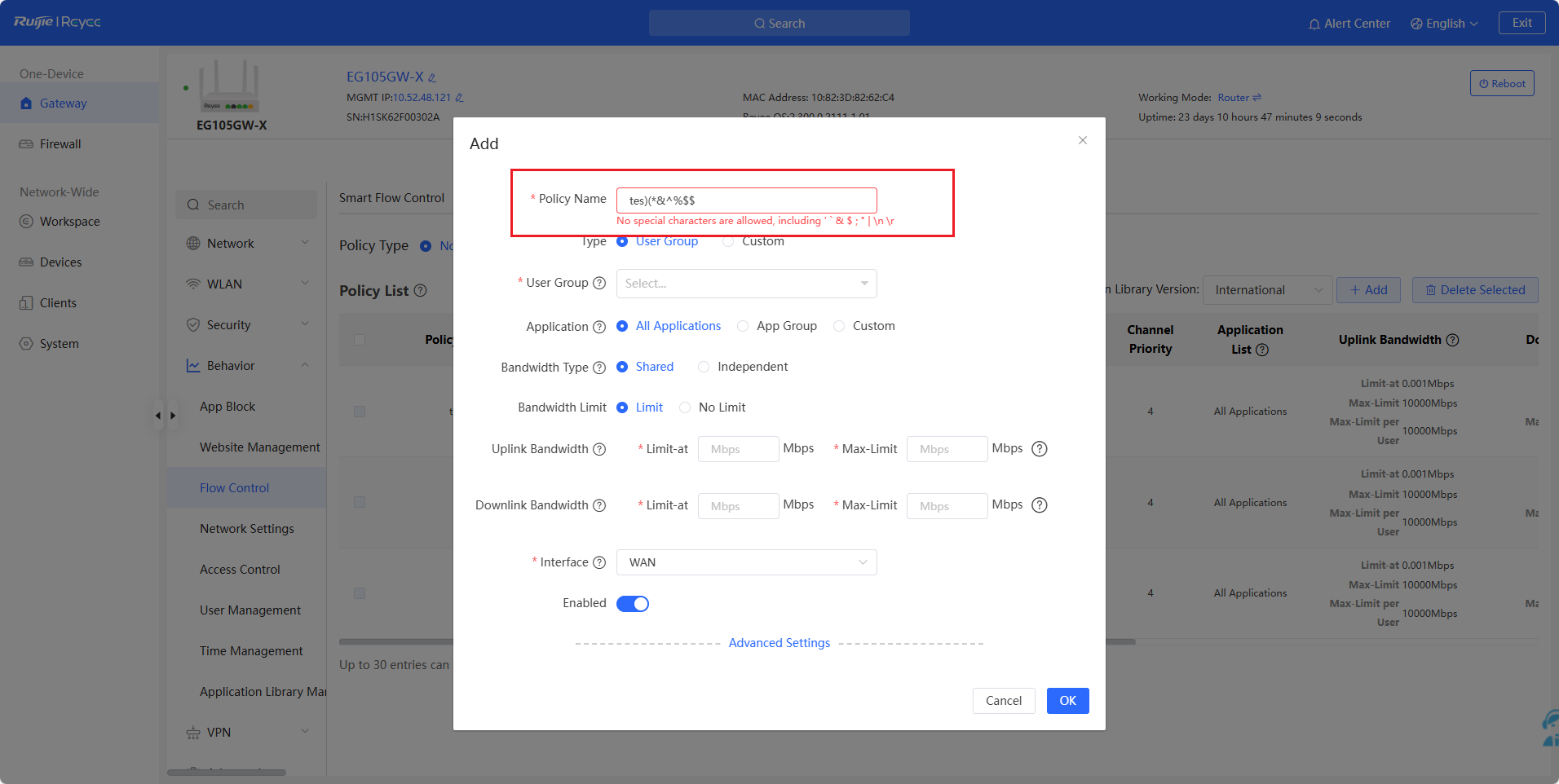Open the User Group select dropdown
This screenshot has width=1559, height=784.
[747, 284]
